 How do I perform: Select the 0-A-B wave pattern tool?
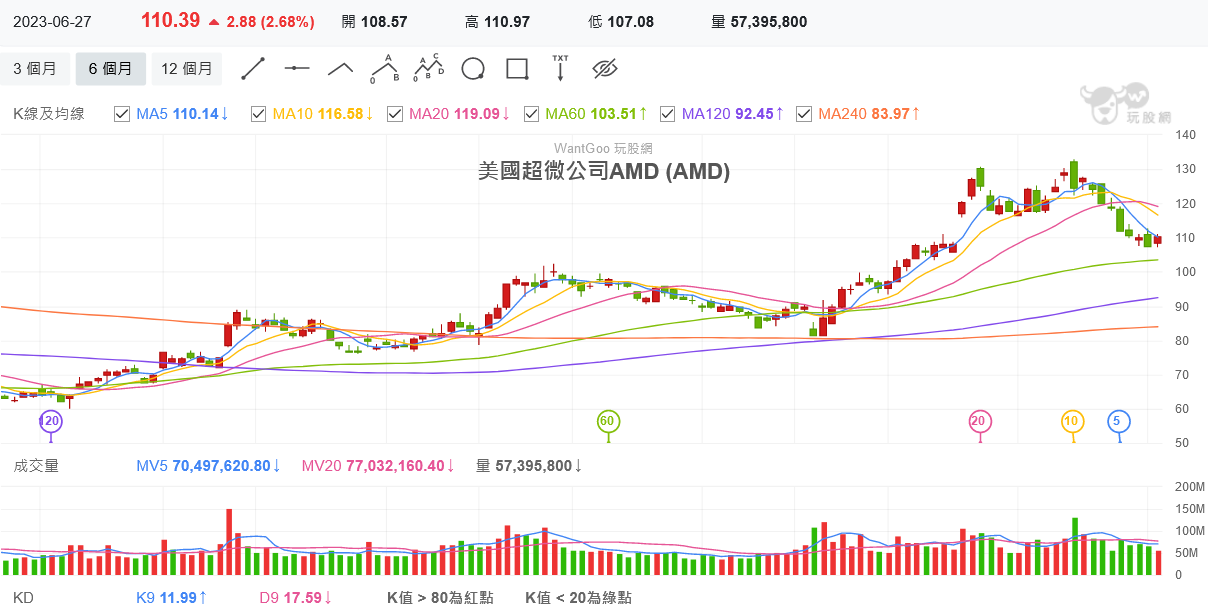[385, 68]
